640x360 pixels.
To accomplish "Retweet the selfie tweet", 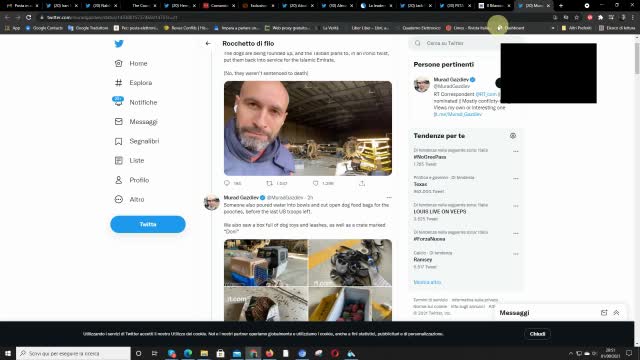I will (269, 183).
